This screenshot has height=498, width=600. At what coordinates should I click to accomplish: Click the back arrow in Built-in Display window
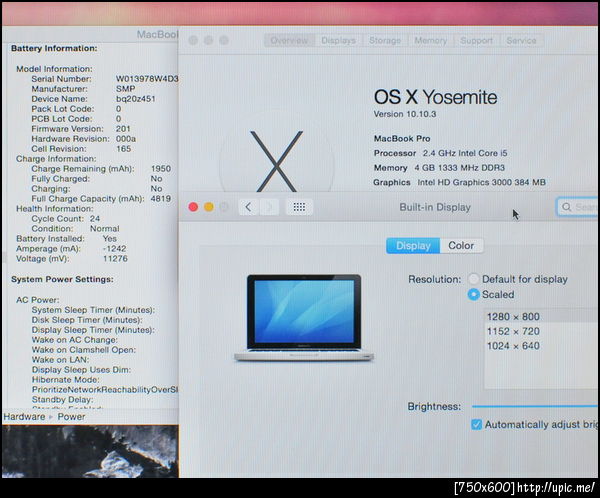click(x=249, y=207)
